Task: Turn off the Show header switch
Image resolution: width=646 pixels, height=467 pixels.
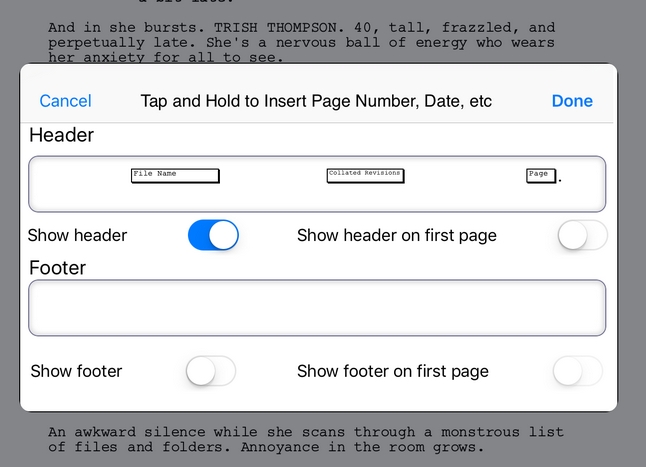Action: (x=213, y=235)
